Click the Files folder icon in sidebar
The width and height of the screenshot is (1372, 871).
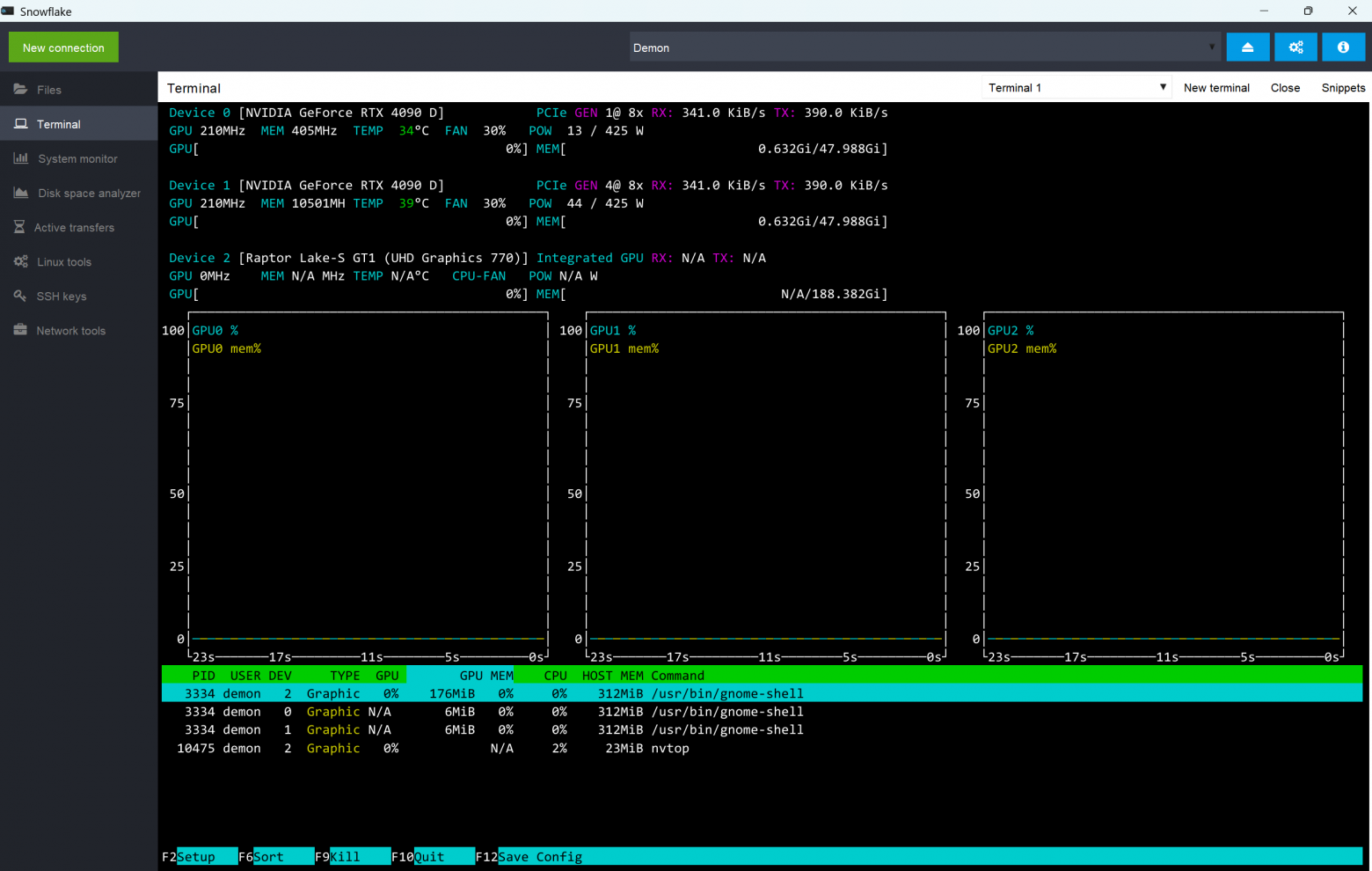[x=20, y=90]
